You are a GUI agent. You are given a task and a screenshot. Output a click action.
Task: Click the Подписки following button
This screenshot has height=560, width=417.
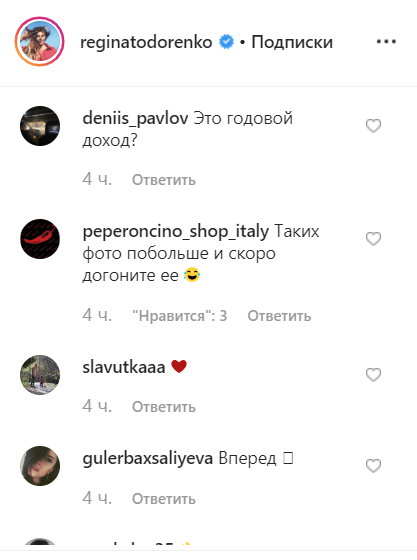point(292,42)
